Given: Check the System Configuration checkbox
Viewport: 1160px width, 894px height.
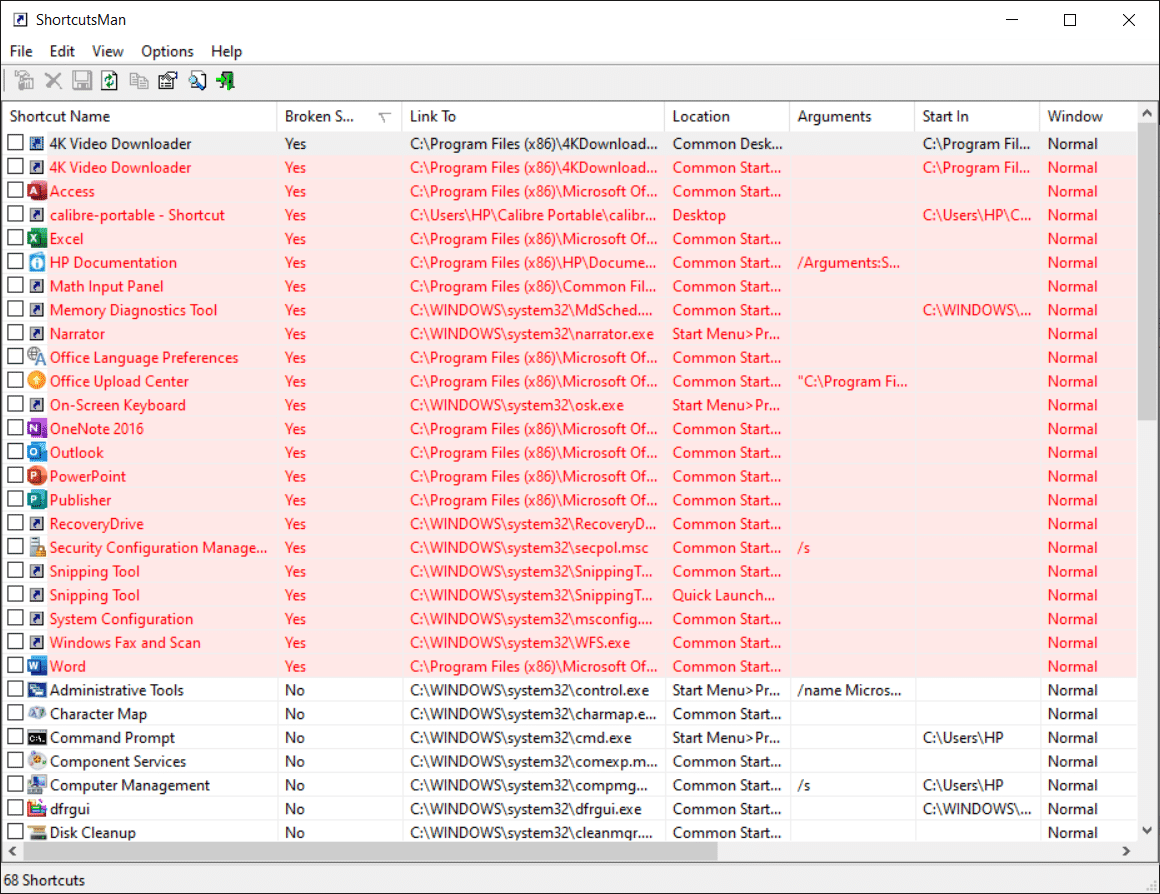Looking at the screenshot, I should (x=16, y=617).
